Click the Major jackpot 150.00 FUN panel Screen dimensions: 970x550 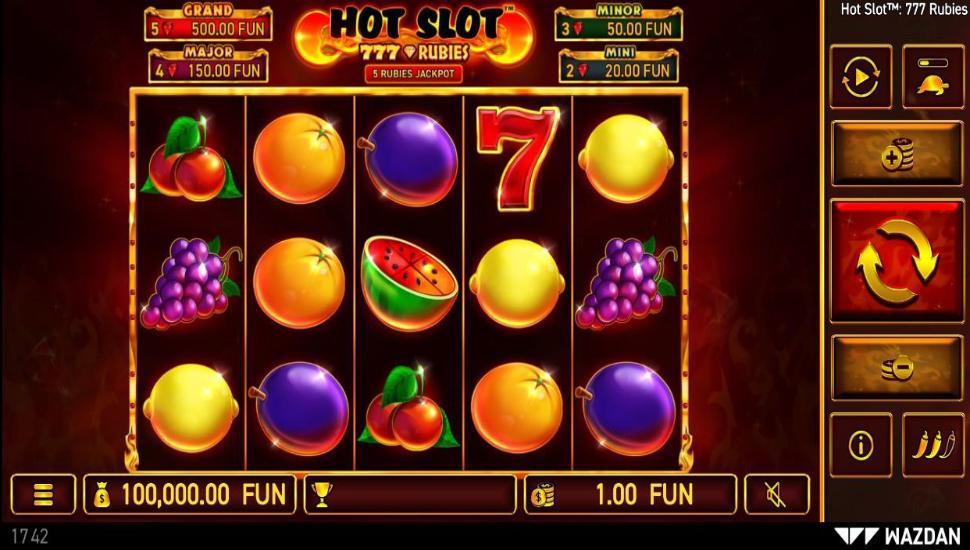pyautogui.click(x=208, y=64)
